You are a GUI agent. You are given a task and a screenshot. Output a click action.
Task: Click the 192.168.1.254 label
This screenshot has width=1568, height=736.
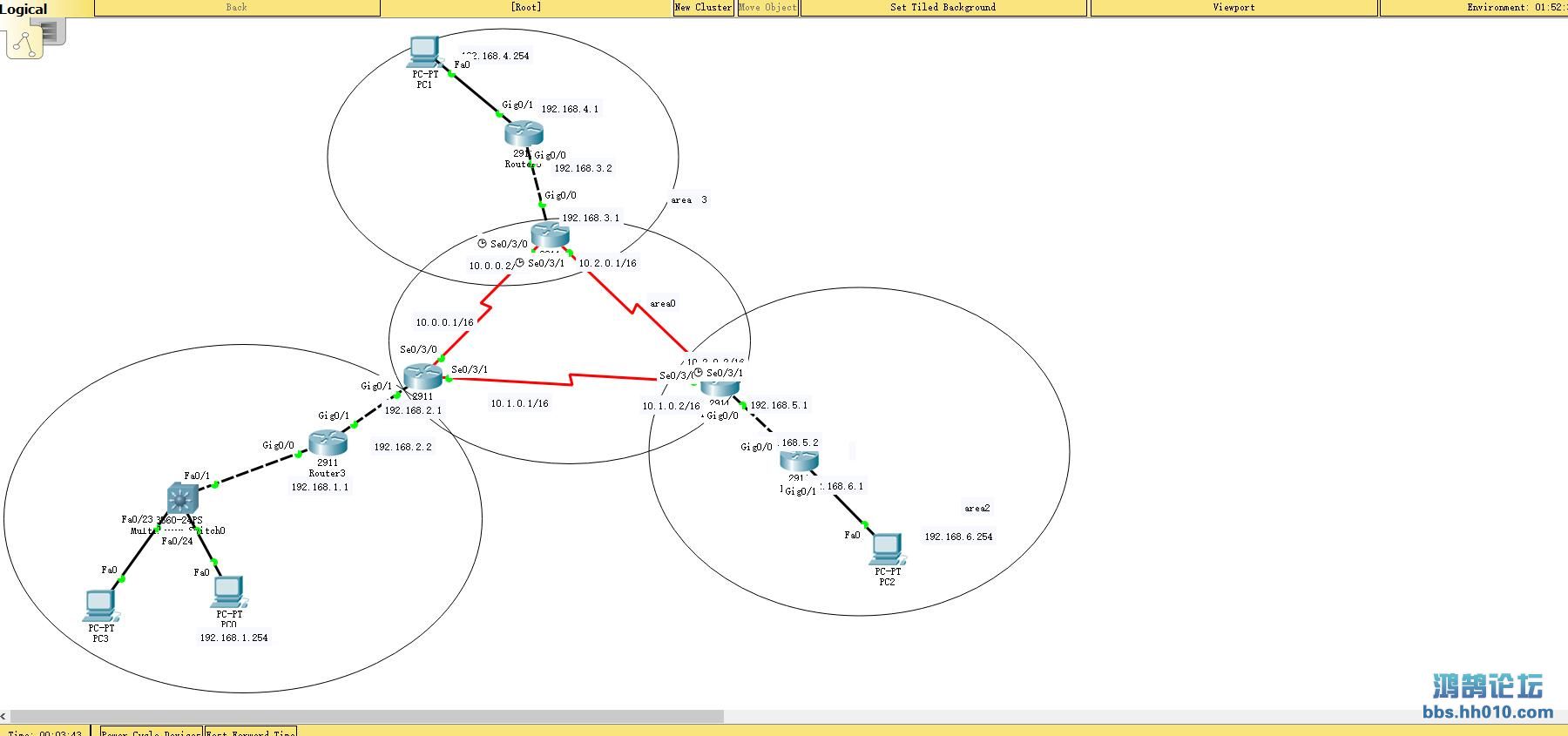(233, 638)
